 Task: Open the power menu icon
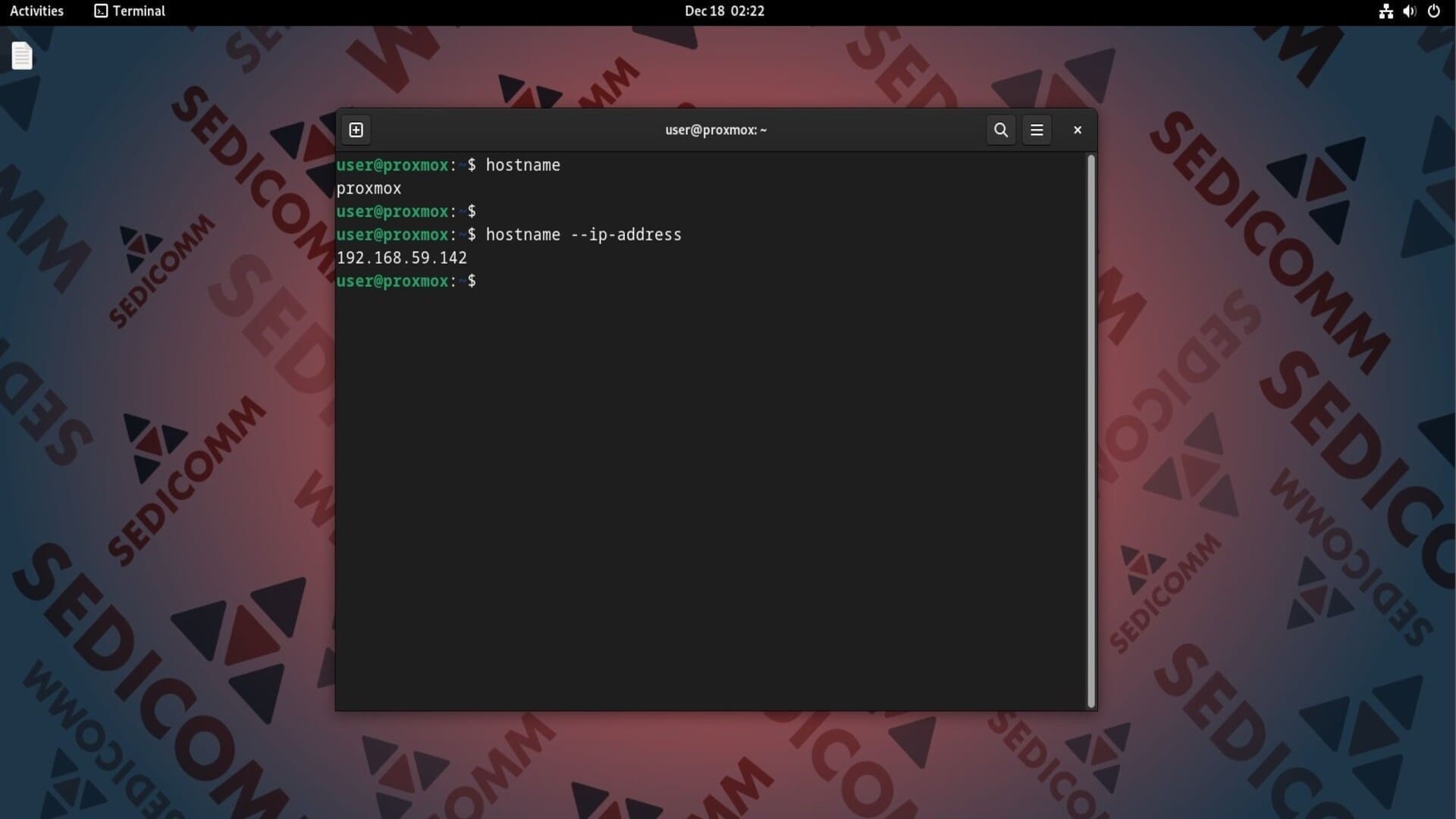click(x=1433, y=11)
